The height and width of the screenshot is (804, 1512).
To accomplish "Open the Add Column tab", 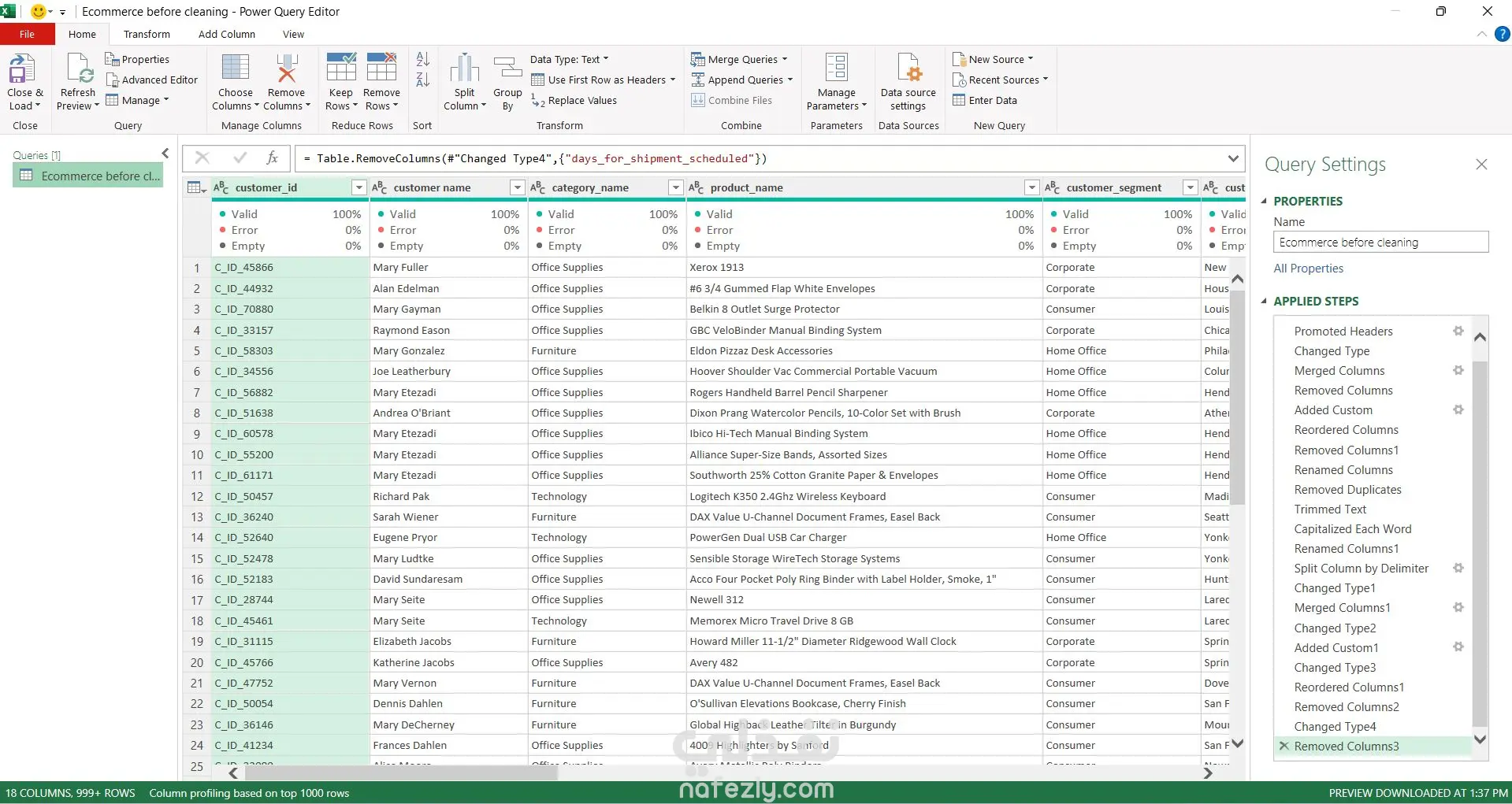I will point(226,34).
